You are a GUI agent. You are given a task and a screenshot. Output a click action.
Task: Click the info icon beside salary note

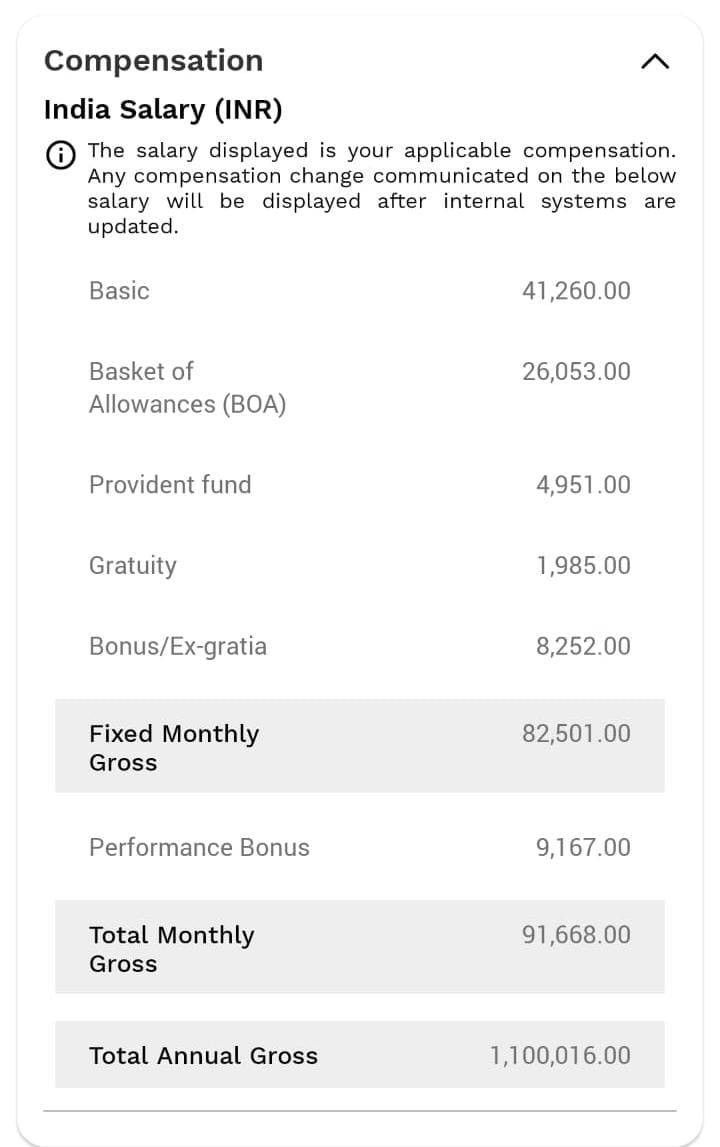[x=60, y=155]
